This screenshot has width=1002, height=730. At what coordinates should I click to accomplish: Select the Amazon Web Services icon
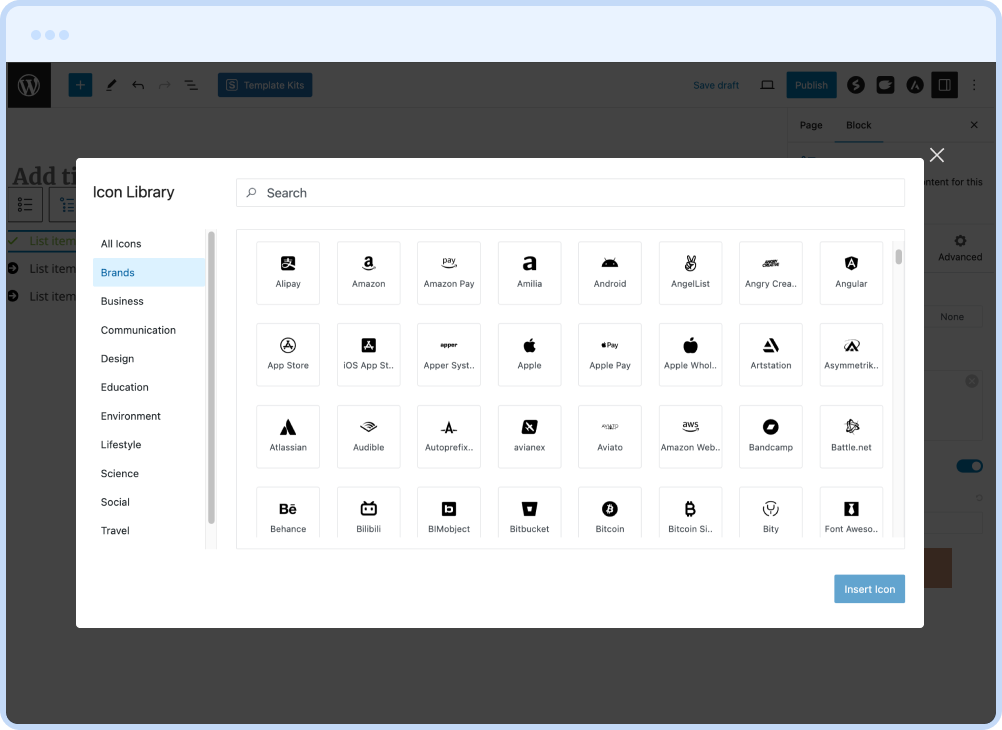pyautogui.click(x=690, y=437)
